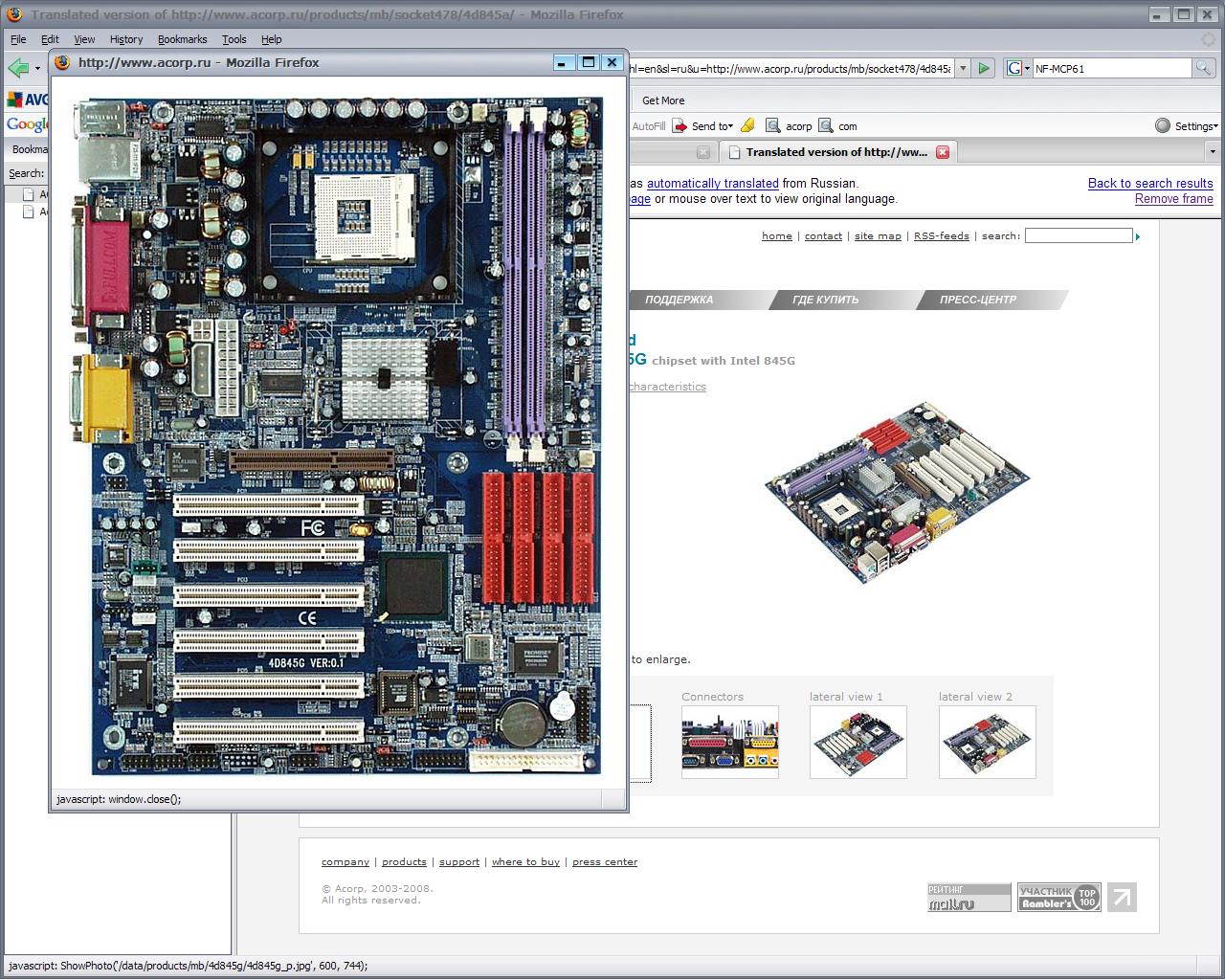
Task: Open the lateral view 2 thumbnail
Action: click(x=988, y=742)
